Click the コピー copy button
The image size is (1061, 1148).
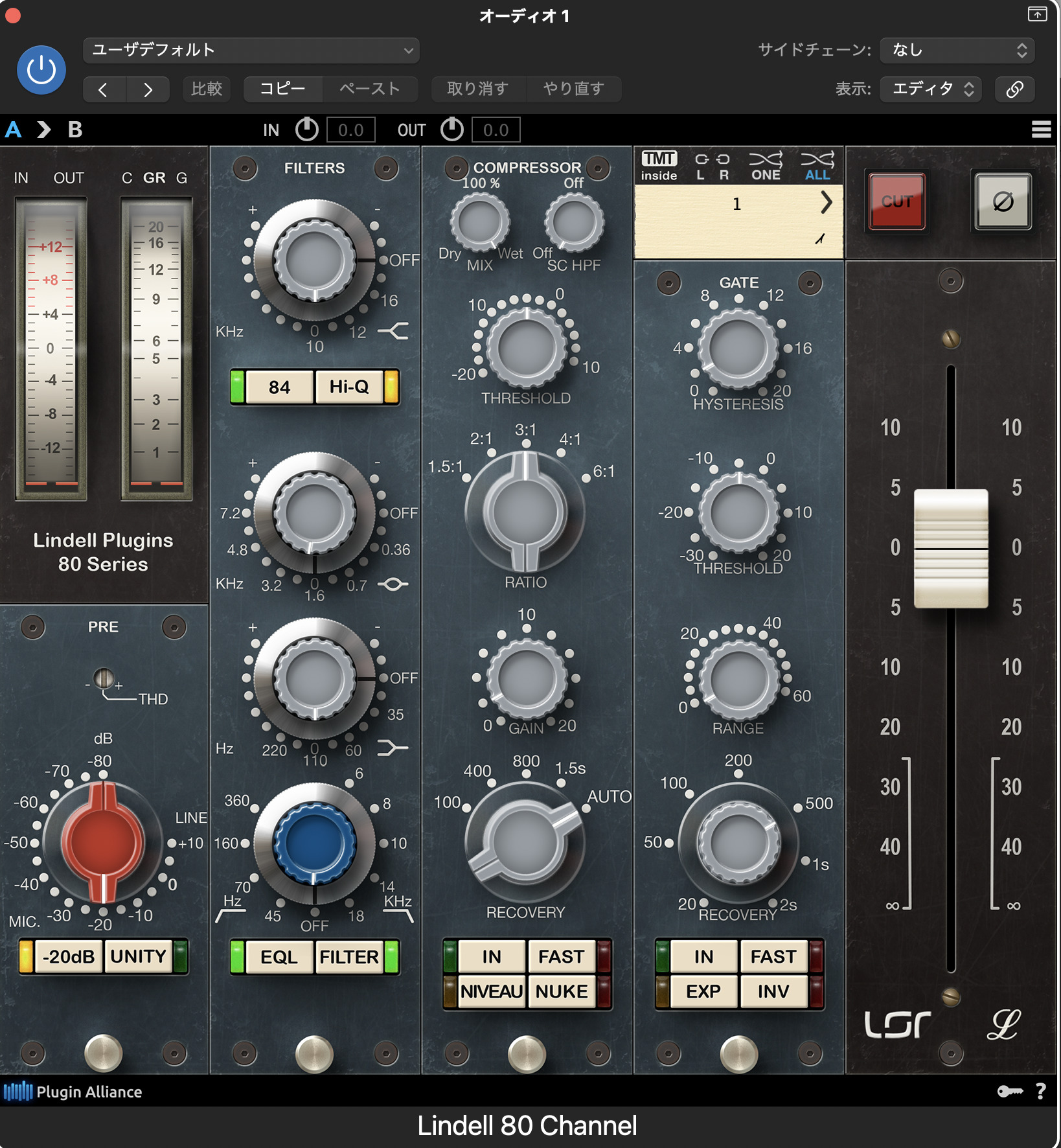(283, 89)
